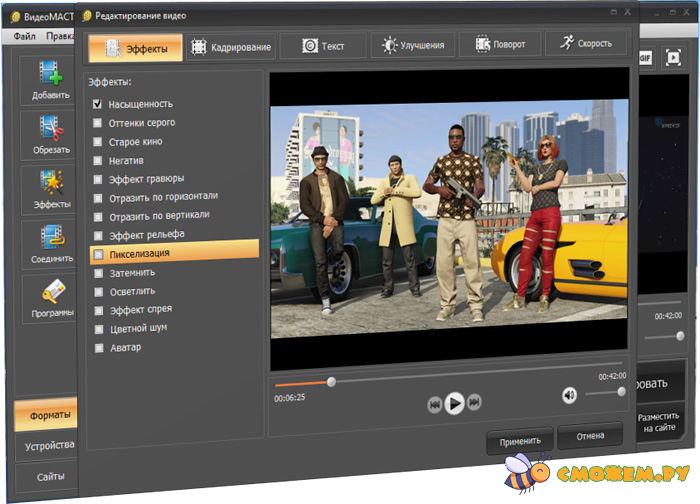
Task: Check Отразить по горизонтали
Action: pyautogui.click(x=98, y=198)
